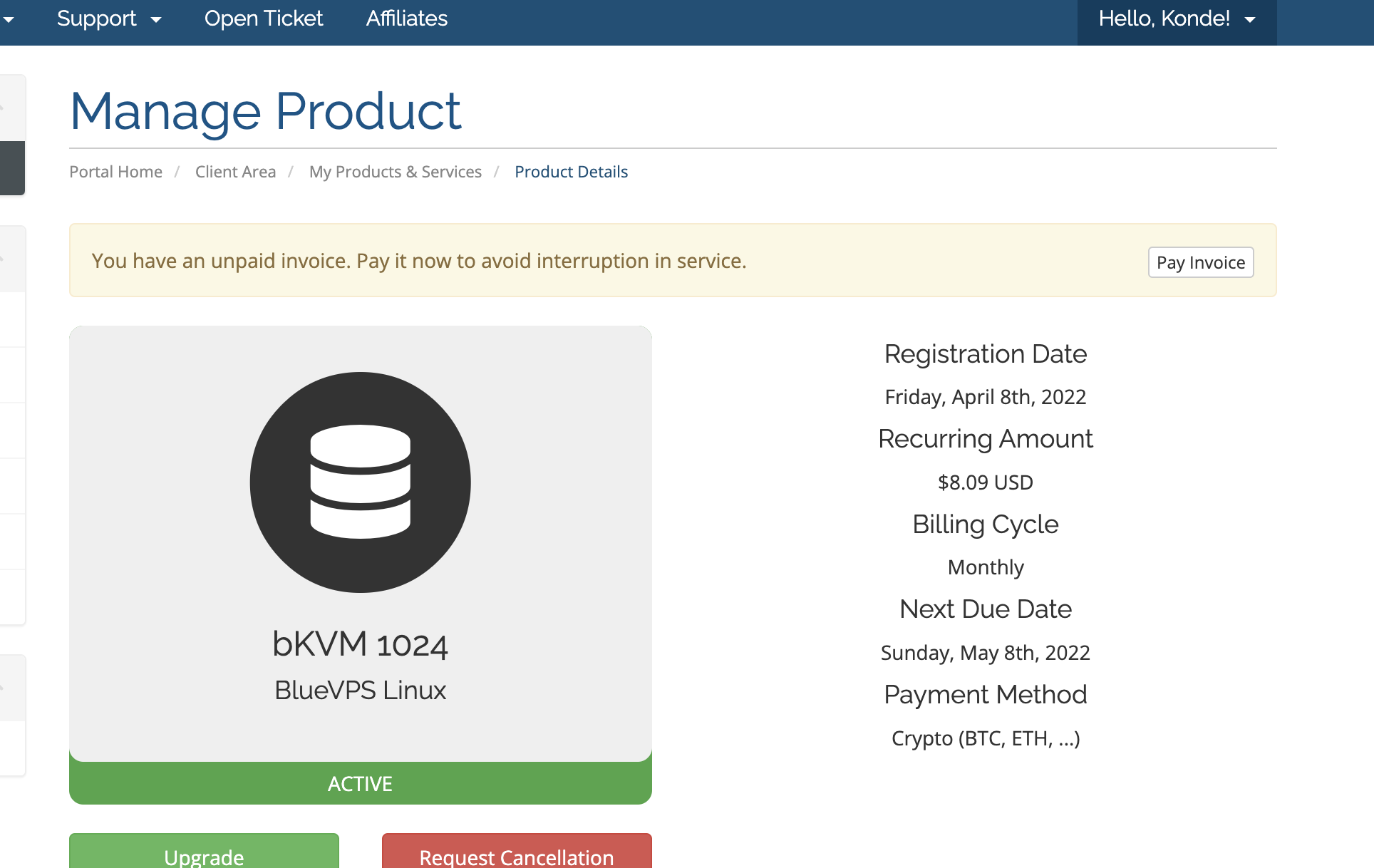
Task: Click the unpaid invoice warning text
Action: point(419,261)
